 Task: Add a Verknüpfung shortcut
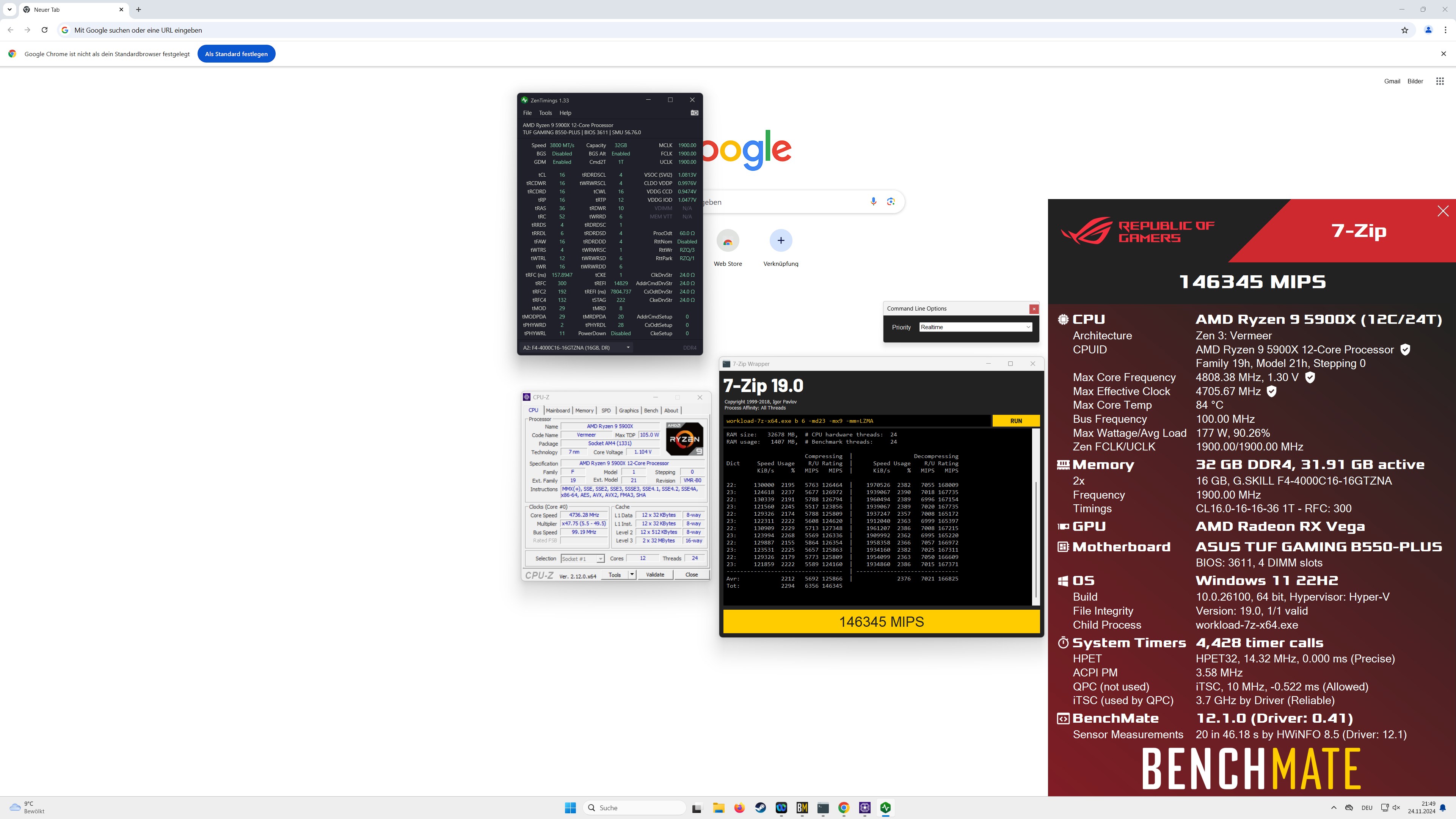click(781, 248)
